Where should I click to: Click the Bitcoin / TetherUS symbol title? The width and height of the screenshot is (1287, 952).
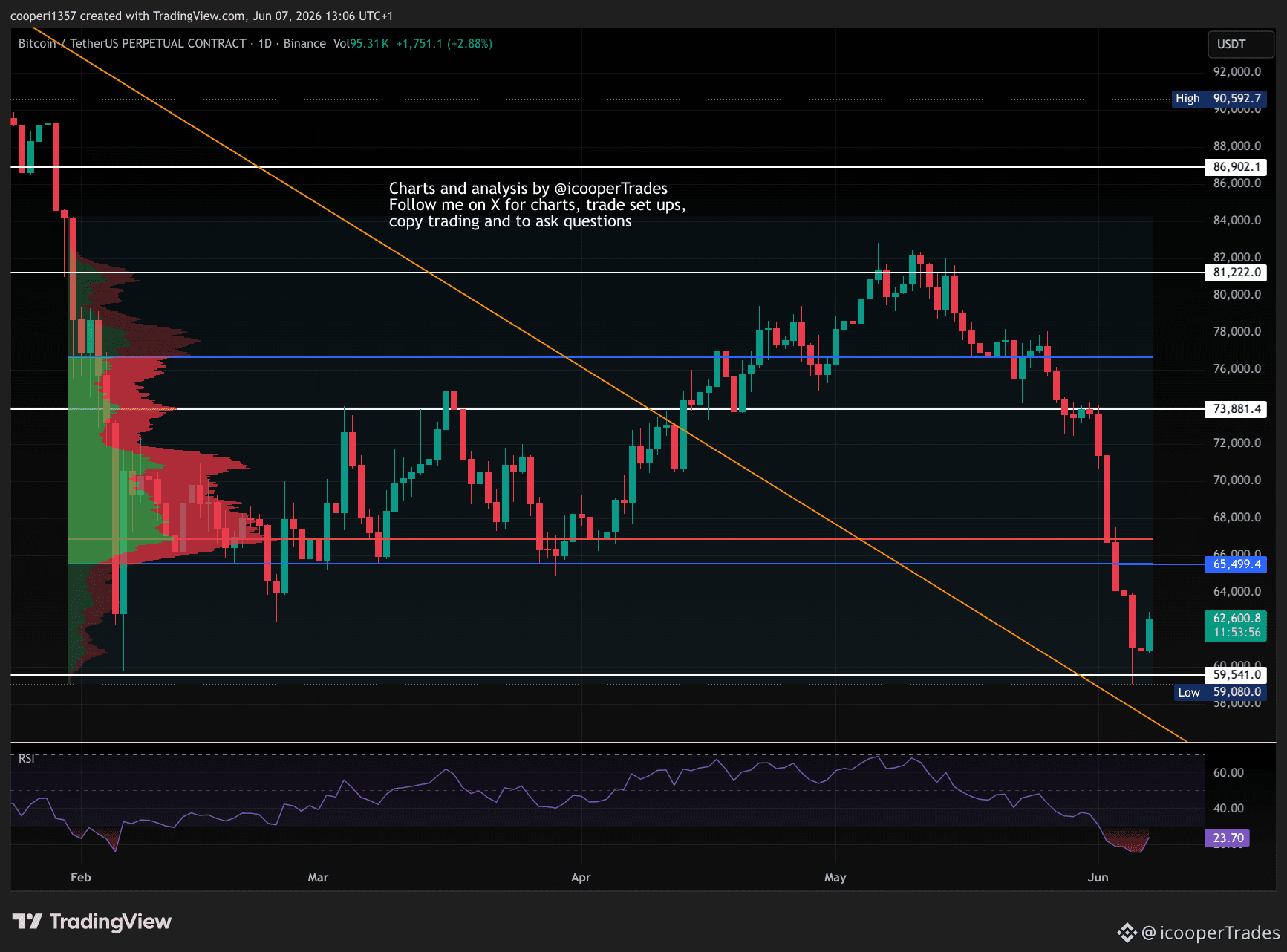[132, 44]
